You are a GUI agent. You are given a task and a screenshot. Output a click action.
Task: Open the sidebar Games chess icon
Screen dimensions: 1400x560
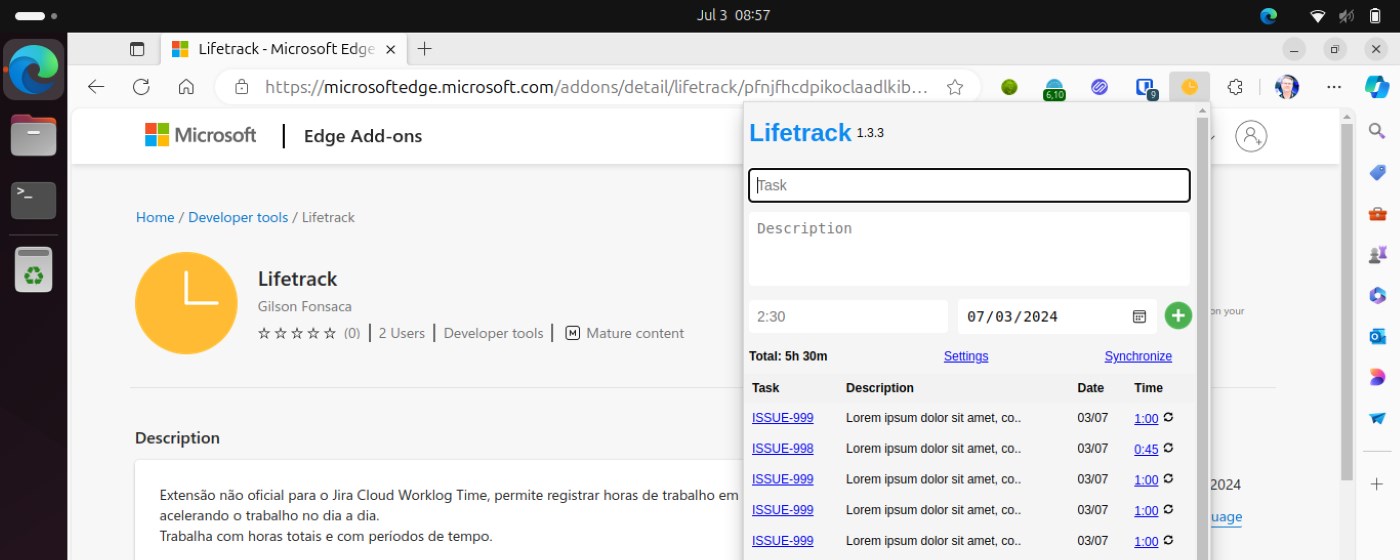coord(1377,254)
